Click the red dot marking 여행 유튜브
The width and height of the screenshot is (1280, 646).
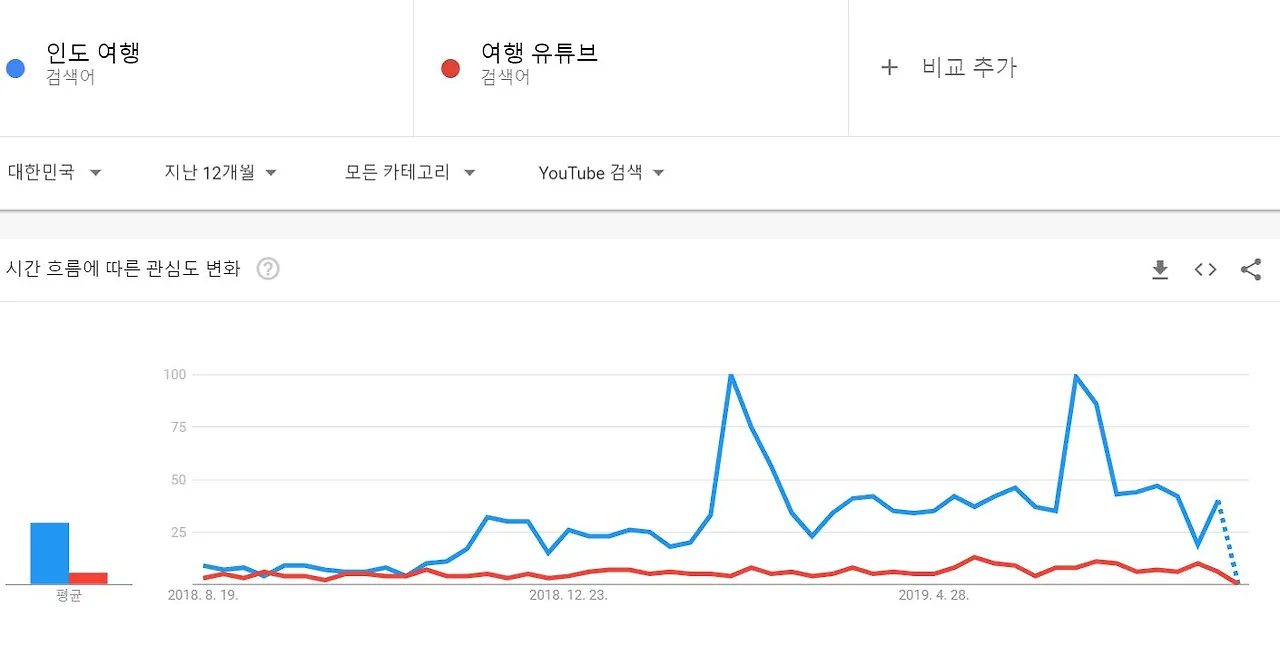tap(450, 67)
